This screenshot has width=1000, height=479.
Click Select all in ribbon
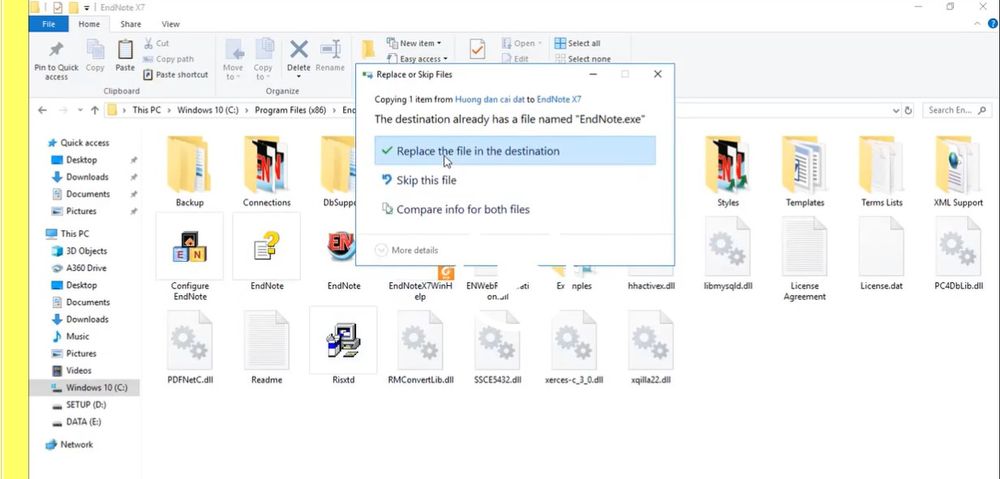577,43
